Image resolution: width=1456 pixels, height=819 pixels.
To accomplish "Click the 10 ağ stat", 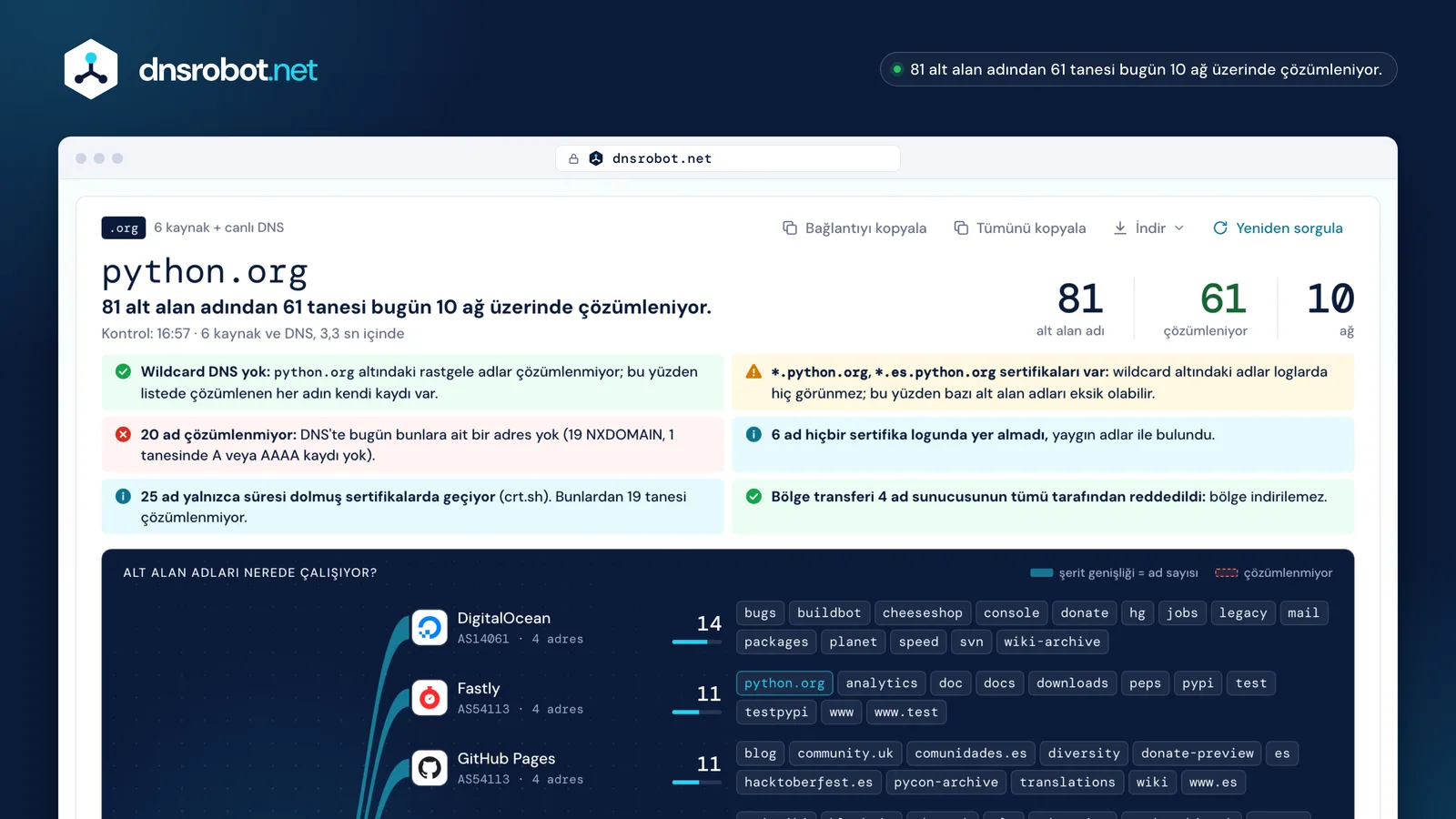I will click(x=1330, y=308).
